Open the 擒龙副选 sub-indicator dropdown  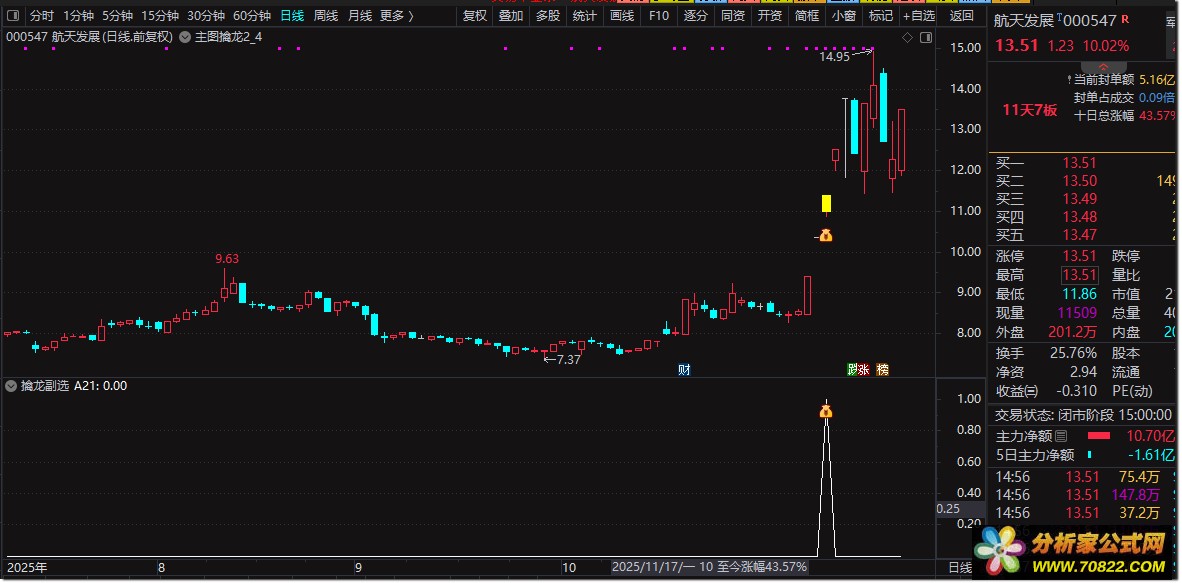point(11,386)
